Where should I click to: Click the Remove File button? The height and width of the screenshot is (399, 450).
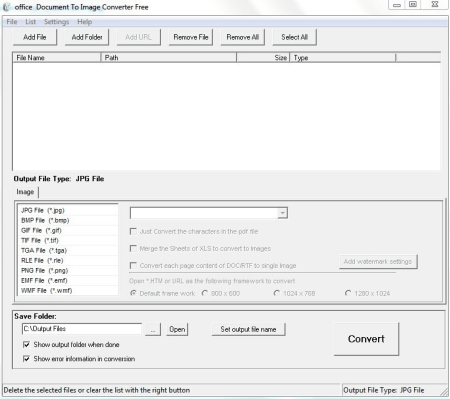(x=191, y=37)
